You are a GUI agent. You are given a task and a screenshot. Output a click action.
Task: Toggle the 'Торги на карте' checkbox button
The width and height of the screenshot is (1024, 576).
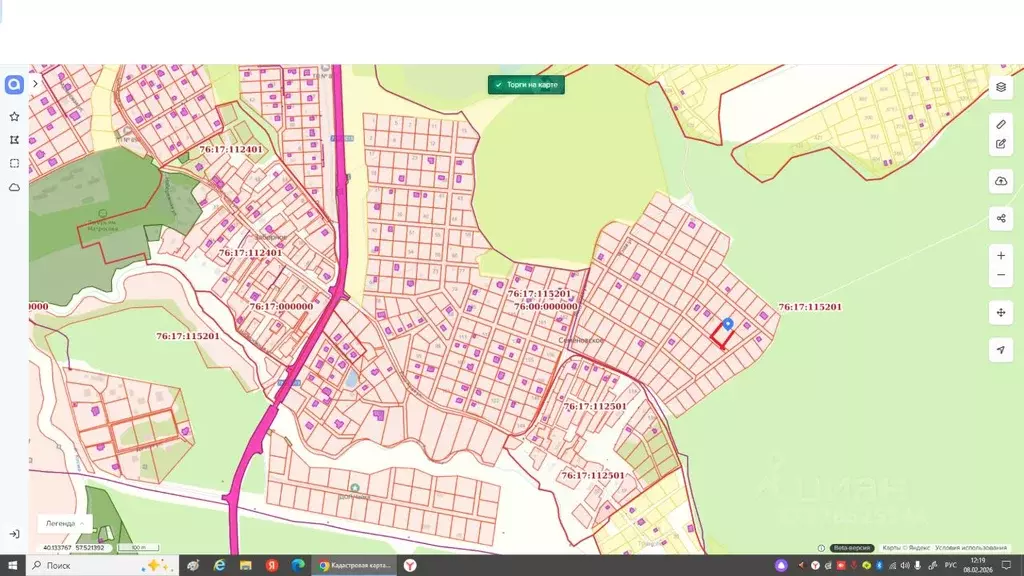coord(526,85)
